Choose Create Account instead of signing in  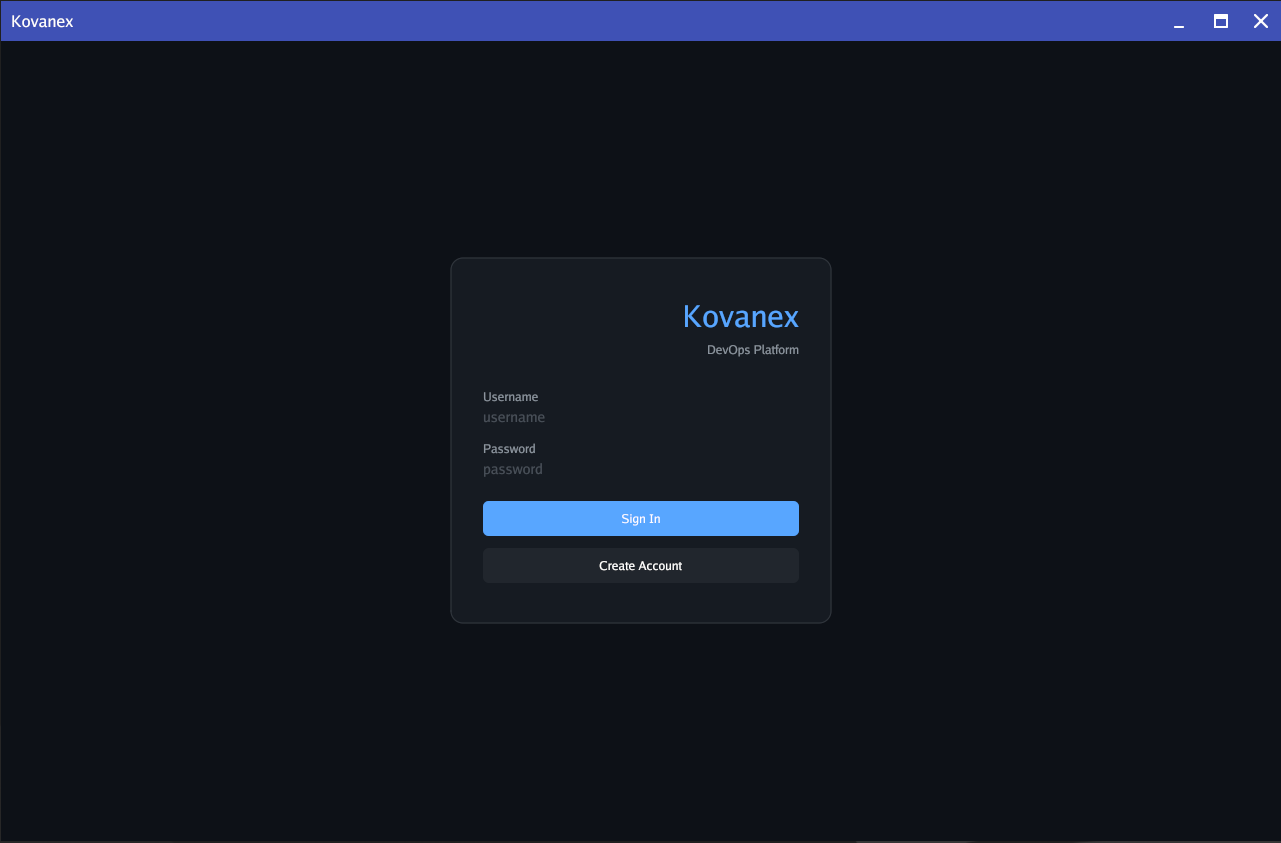[x=640, y=565]
